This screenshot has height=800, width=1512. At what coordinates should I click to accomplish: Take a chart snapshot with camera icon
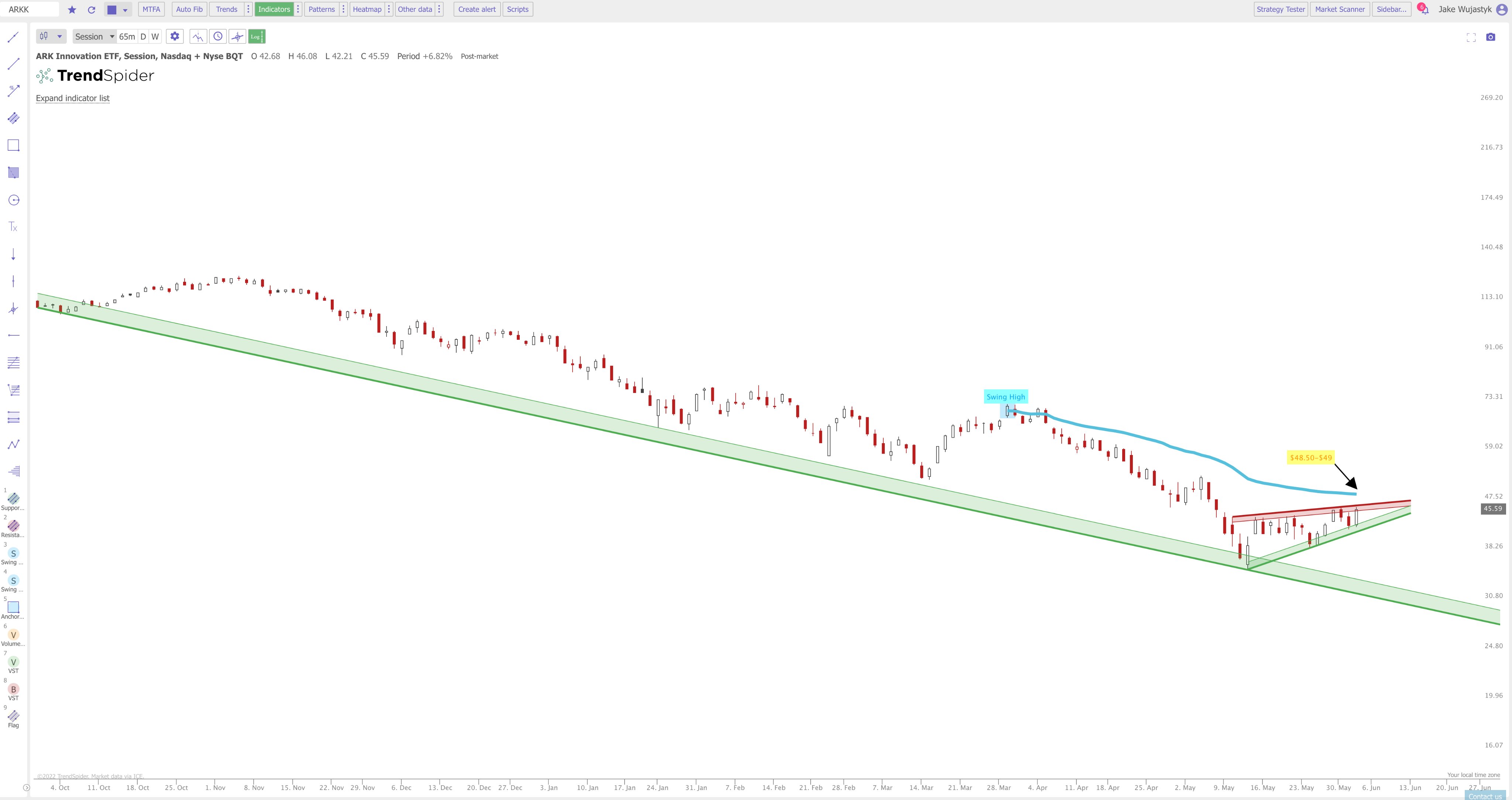(1490, 37)
